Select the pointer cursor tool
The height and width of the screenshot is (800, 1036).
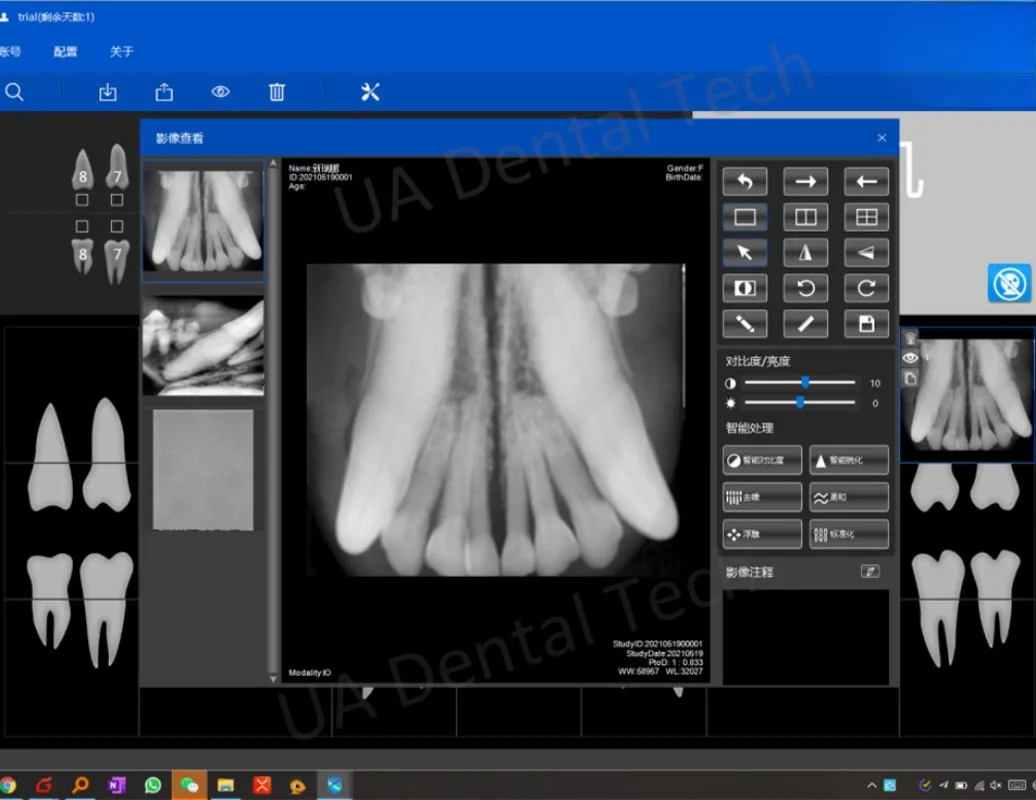745,253
